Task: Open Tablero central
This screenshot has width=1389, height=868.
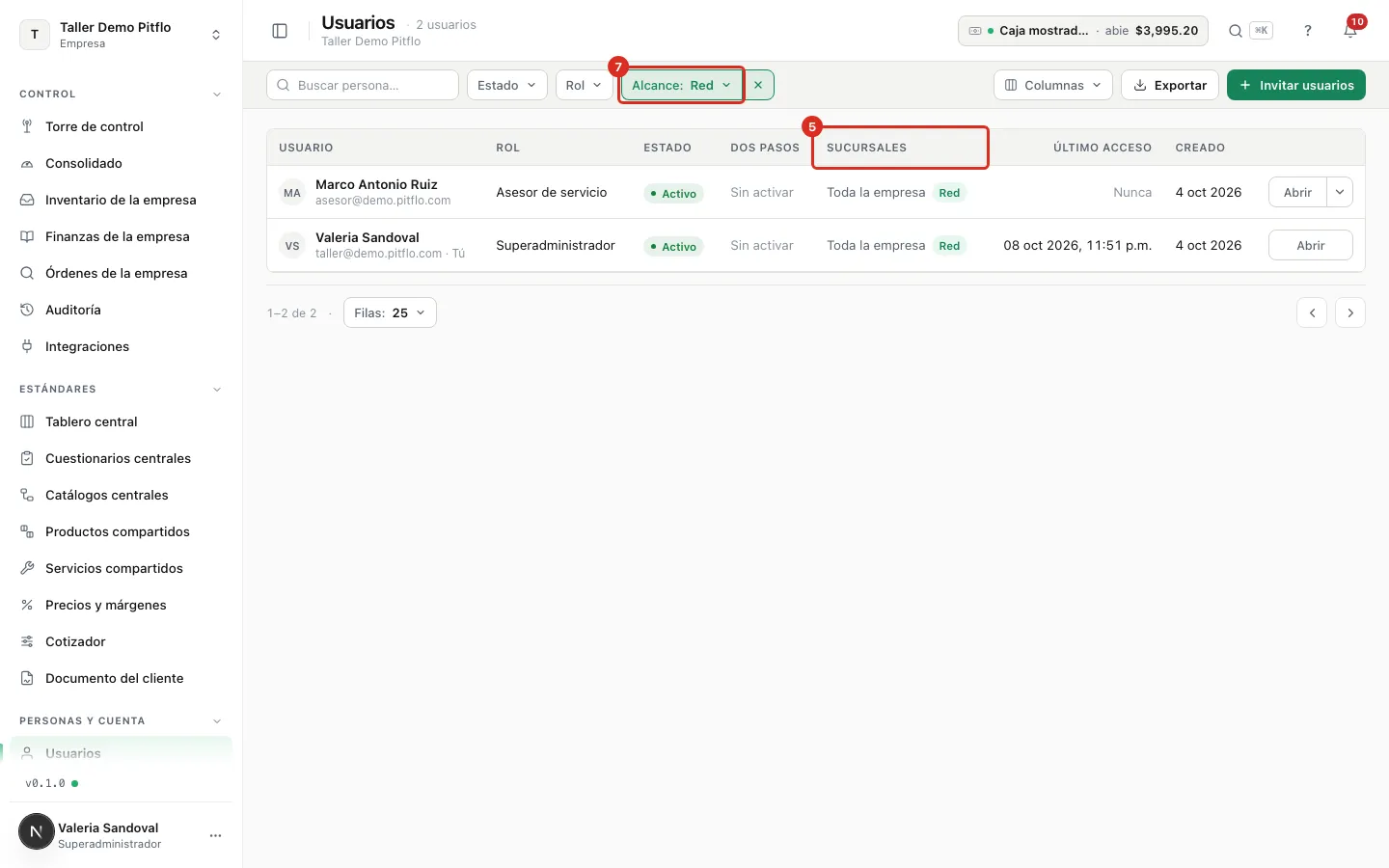Action: (121, 421)
